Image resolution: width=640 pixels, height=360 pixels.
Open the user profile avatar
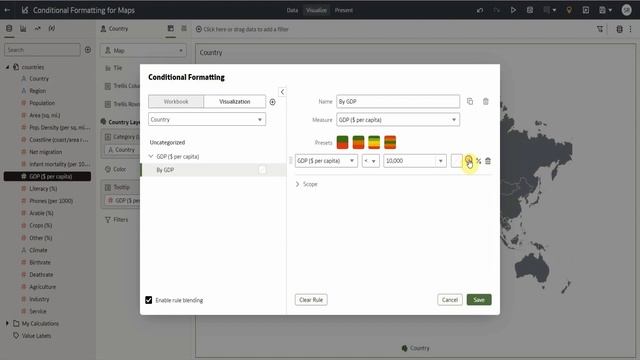click(x=627, y=10)
